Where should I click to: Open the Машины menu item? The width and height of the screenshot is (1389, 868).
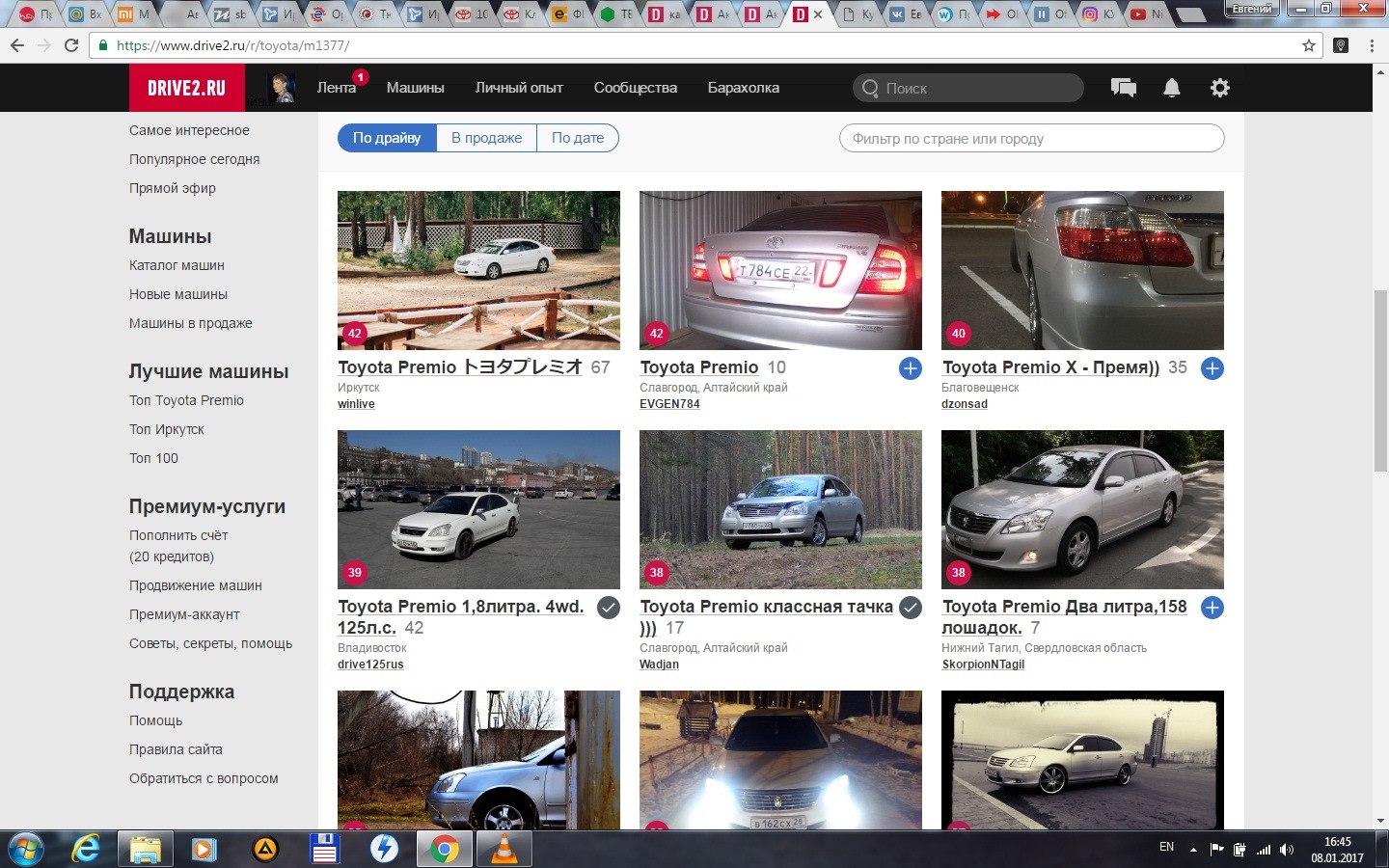pos(416,88)
